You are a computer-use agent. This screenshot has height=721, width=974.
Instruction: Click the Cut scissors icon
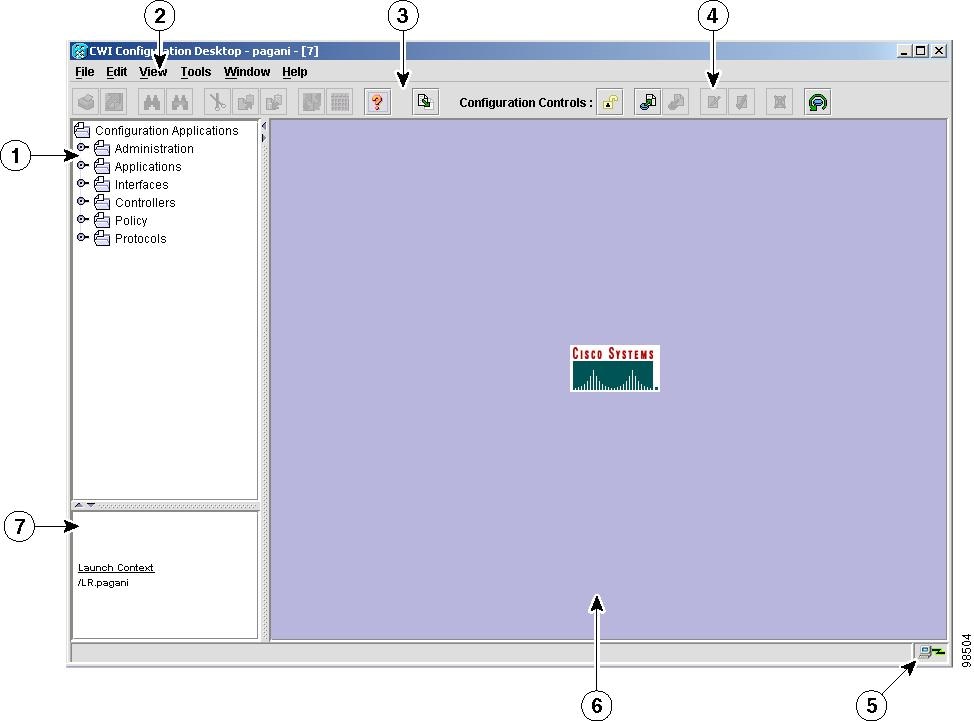[x=217, y=101]
